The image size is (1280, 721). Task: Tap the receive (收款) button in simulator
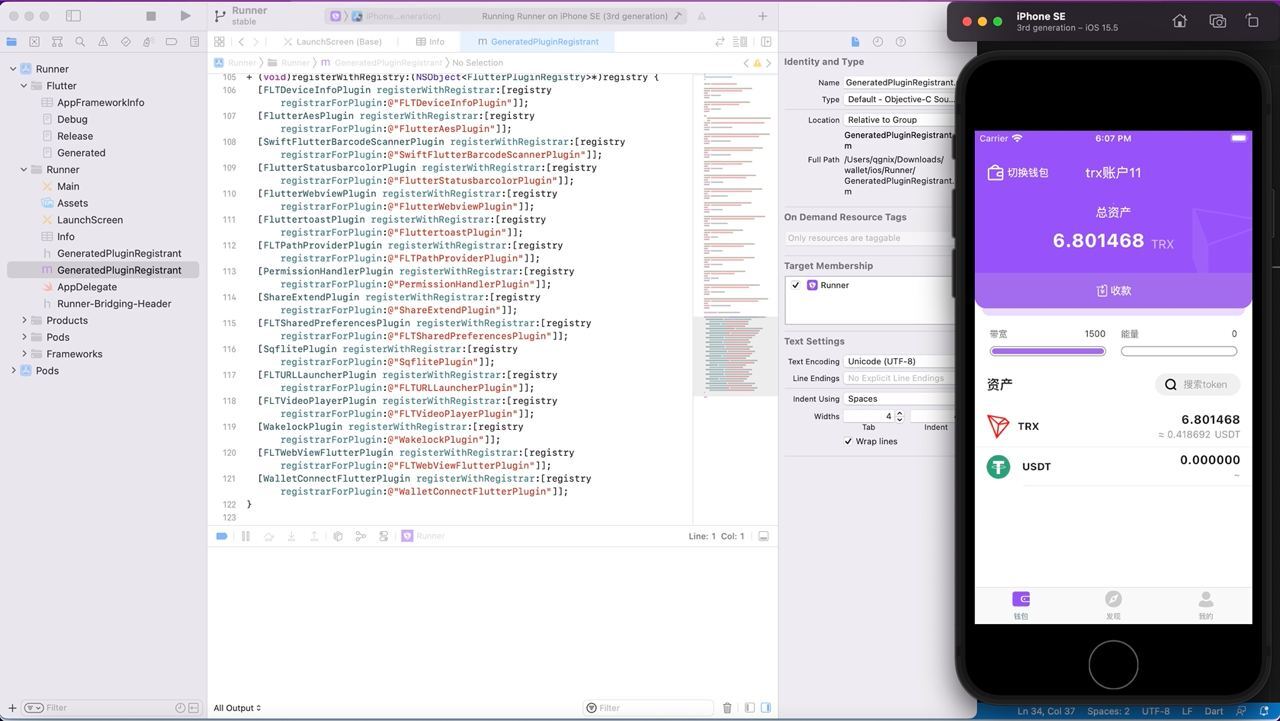[1113, 291]
